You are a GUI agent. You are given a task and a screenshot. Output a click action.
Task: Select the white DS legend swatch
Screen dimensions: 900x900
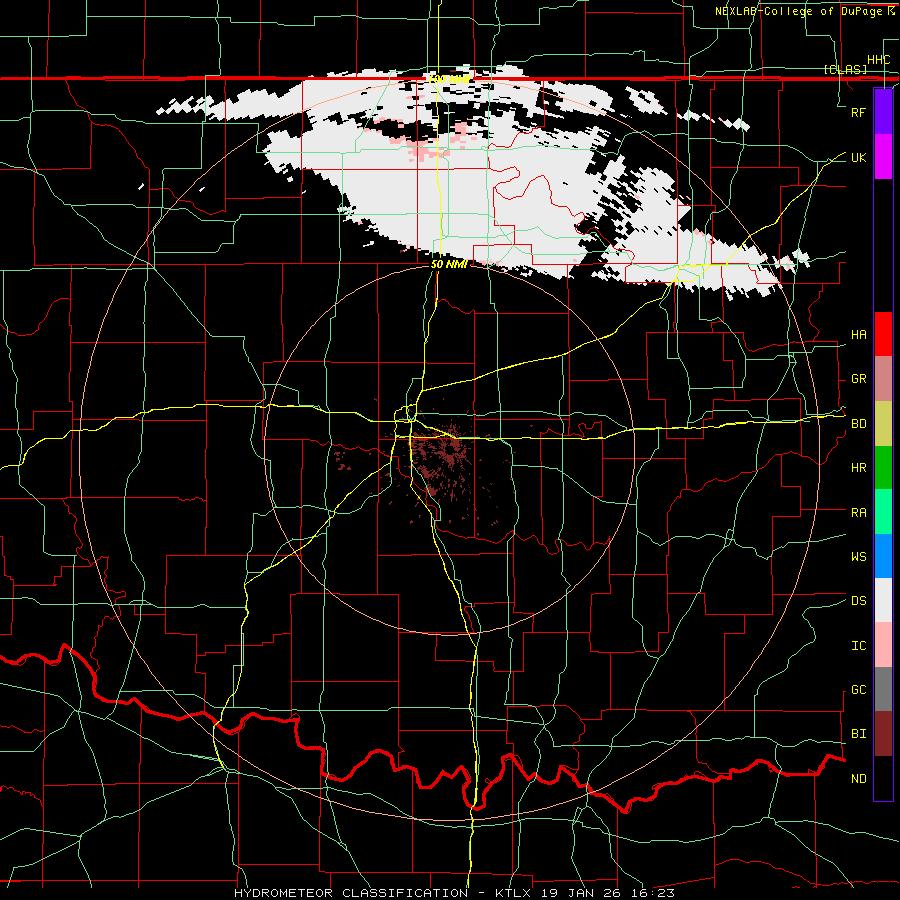[883, 600]
